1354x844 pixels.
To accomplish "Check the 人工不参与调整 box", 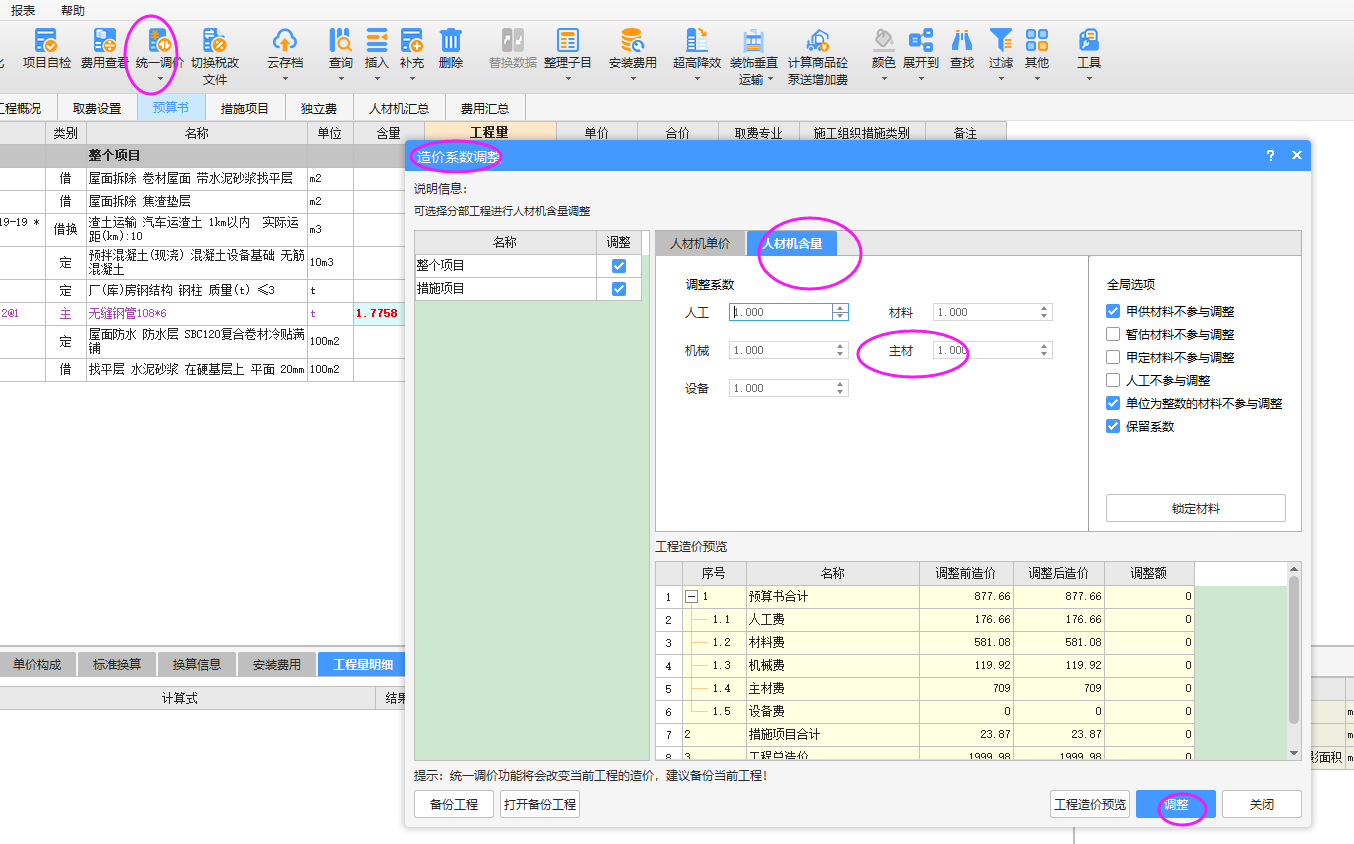I will pos(1113,381).
